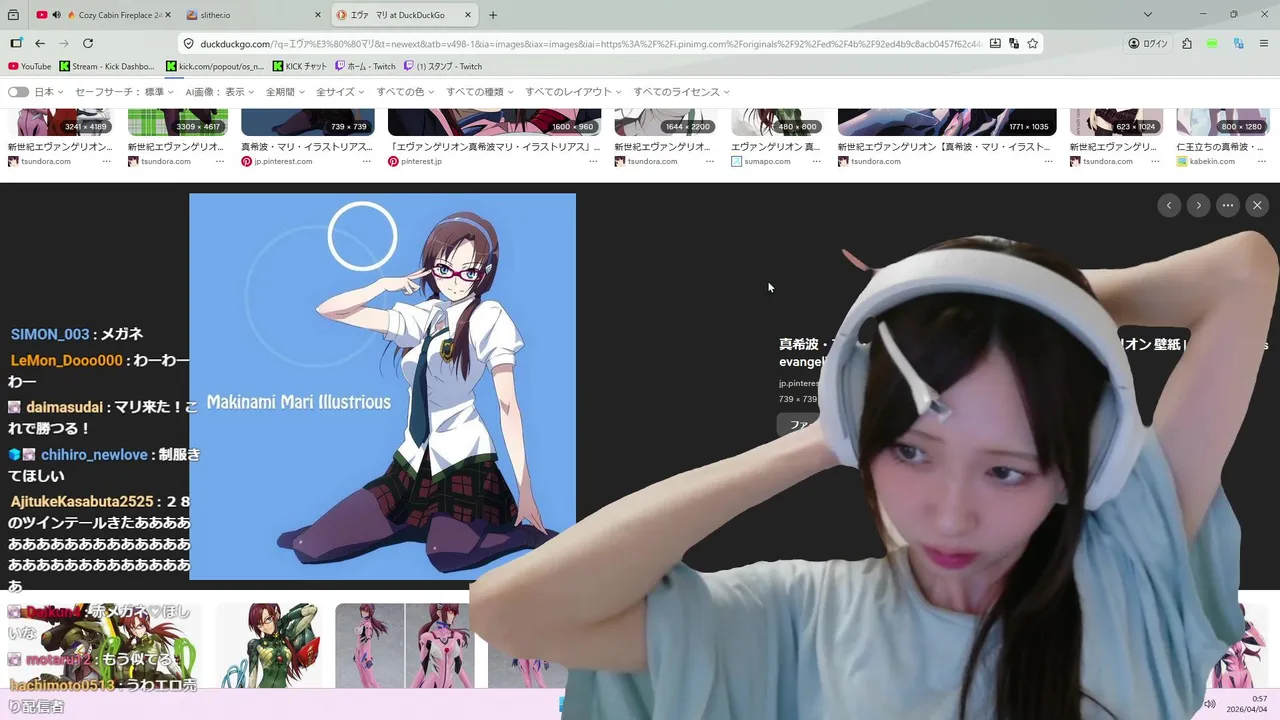Open the Stream - Kick Dashboard bookmark
This screenshot has height=720, width=1280.
(108, 66)
